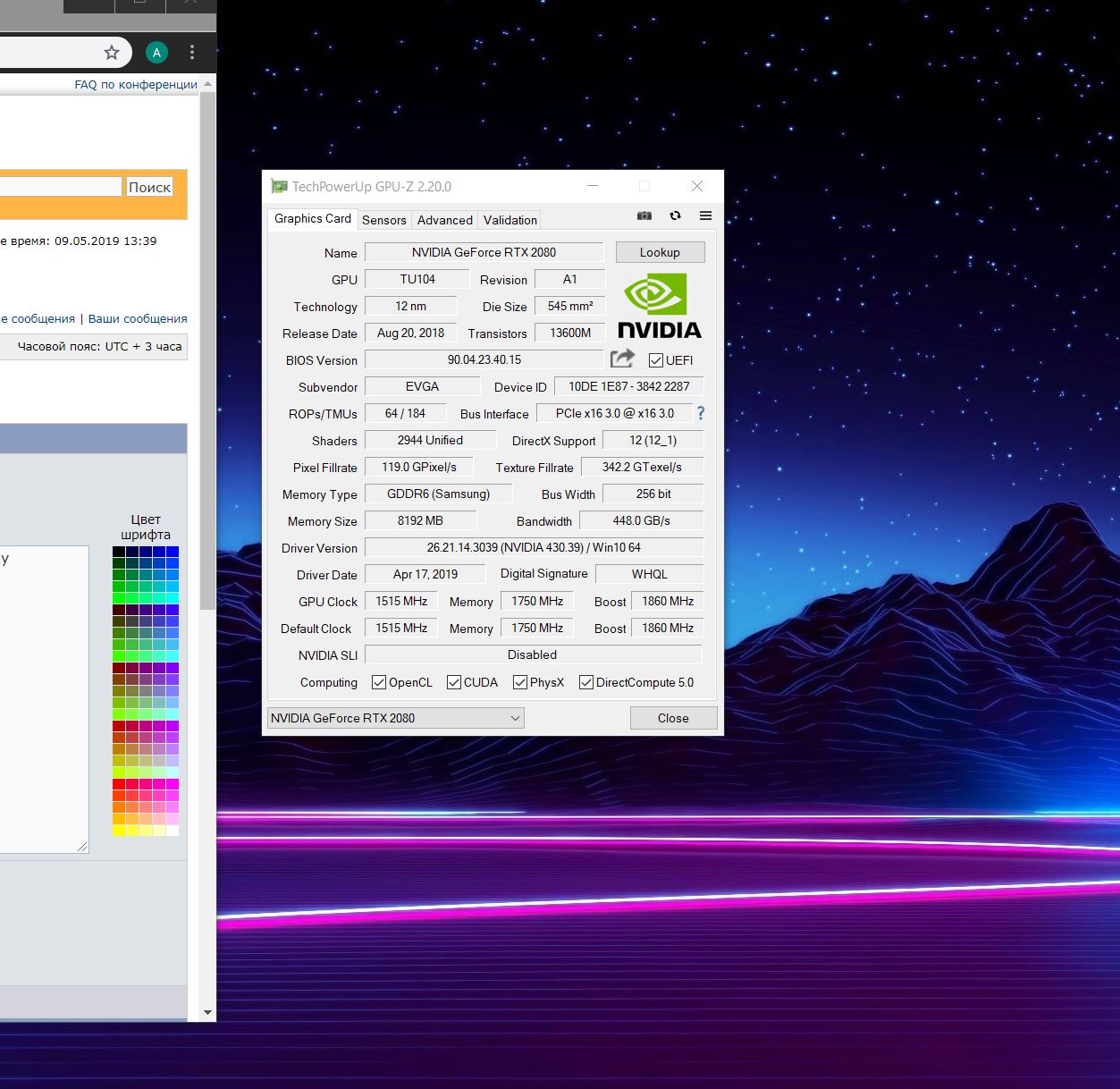
Task: Click browser scrollbar up arrow
Action: pyautogui.click(x=207, y=84)
